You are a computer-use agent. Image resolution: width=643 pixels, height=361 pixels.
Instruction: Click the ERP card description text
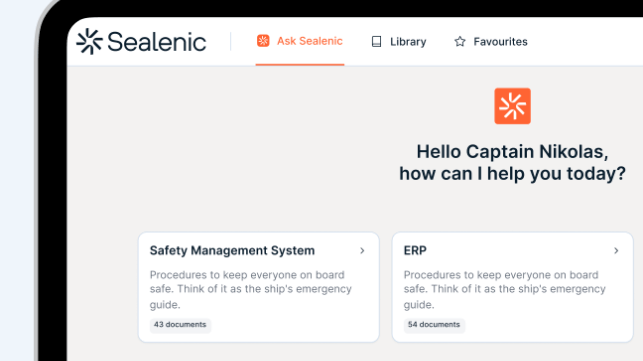pos(504,290)
